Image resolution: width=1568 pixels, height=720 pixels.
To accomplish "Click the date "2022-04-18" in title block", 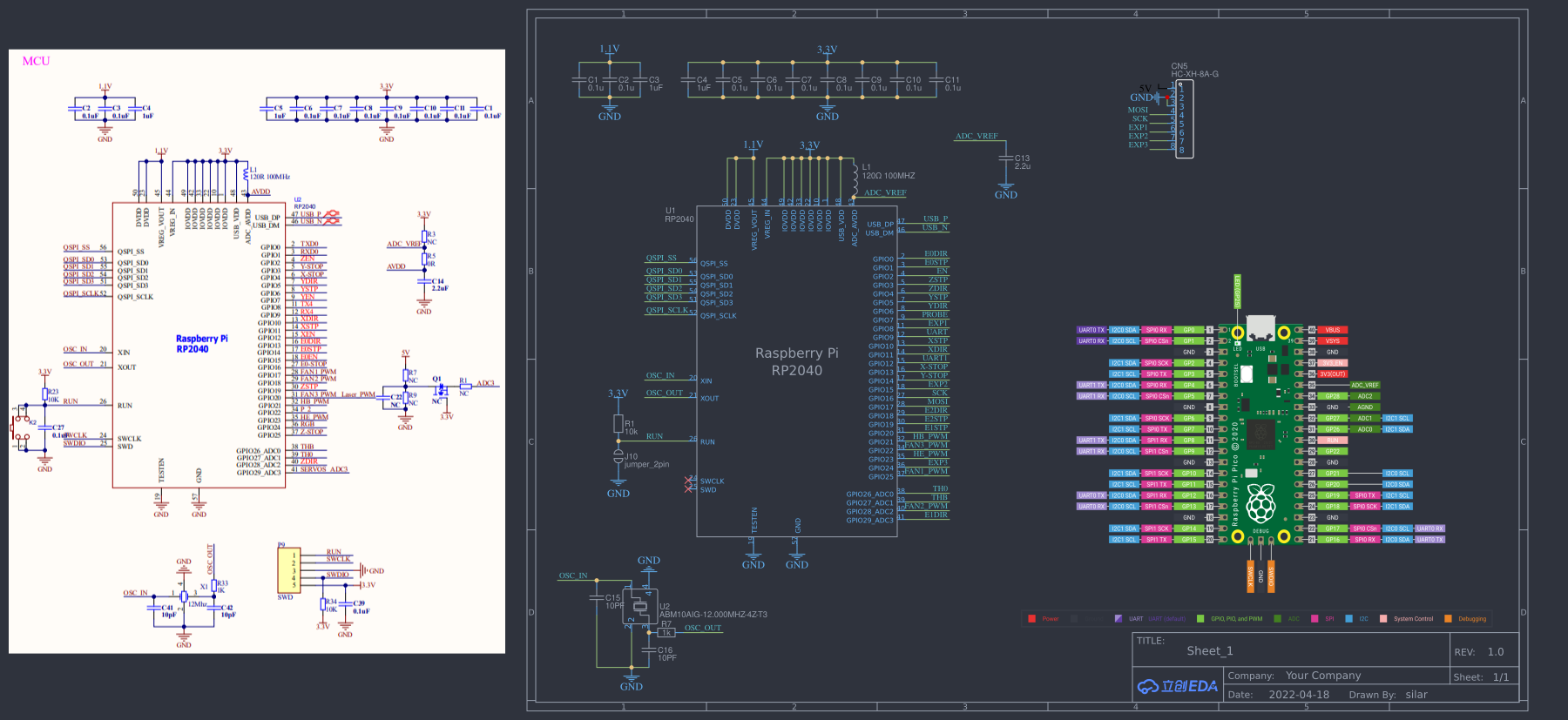I will coord(1299,695).
